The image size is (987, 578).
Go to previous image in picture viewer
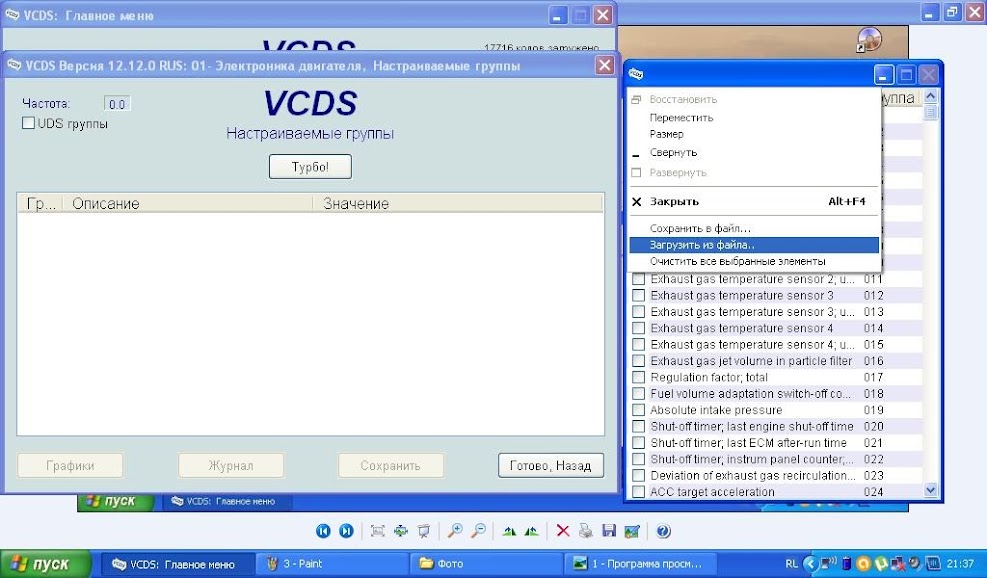pos(323,531)
